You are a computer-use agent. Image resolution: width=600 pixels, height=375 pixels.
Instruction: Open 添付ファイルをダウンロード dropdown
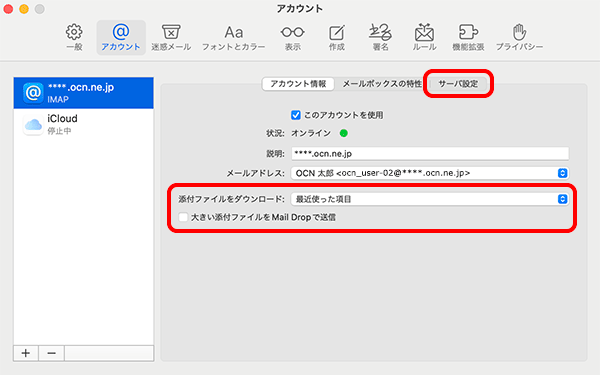point(430,199)
